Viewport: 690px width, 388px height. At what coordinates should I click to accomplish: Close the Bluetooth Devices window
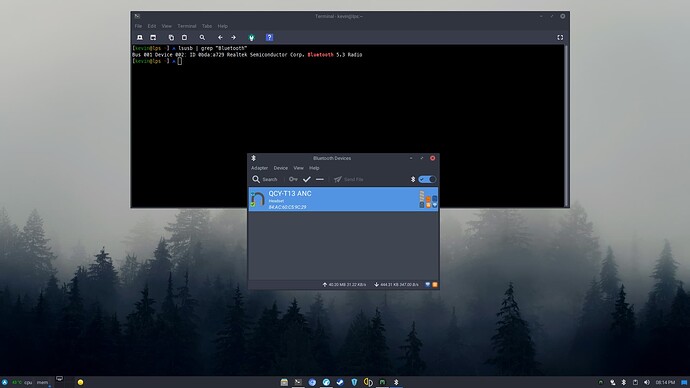click(433, 158)
